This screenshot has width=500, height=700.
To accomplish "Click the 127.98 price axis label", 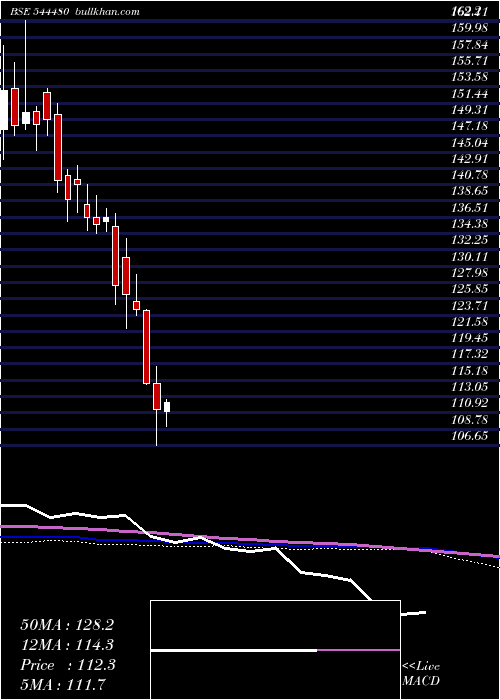I will click(468, 273).
